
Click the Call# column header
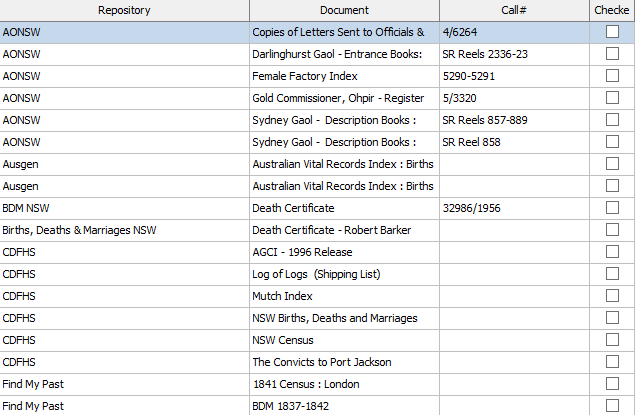514,10
